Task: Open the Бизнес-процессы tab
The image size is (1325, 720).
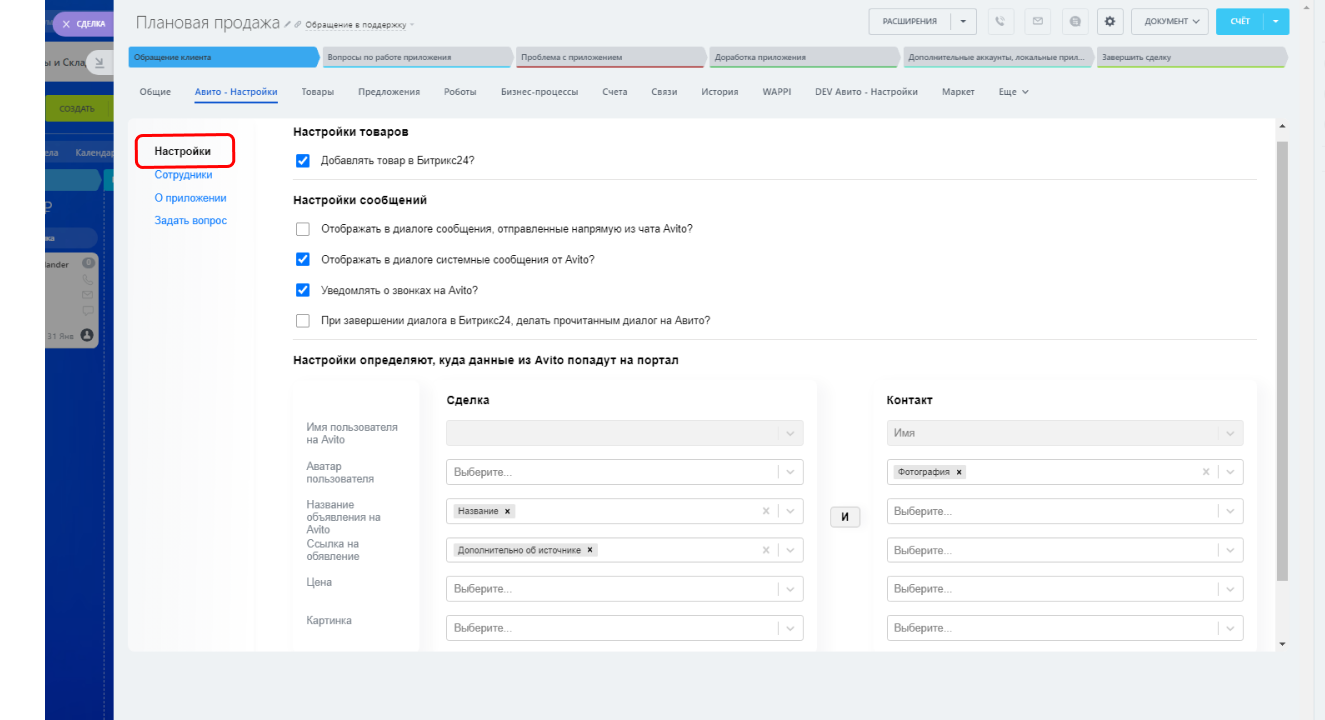Action: point(539,92)
